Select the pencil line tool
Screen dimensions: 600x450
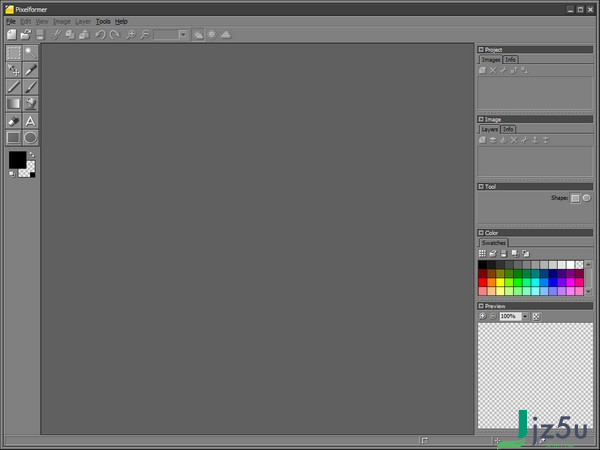pyautogui.click(x=13, y=86)
